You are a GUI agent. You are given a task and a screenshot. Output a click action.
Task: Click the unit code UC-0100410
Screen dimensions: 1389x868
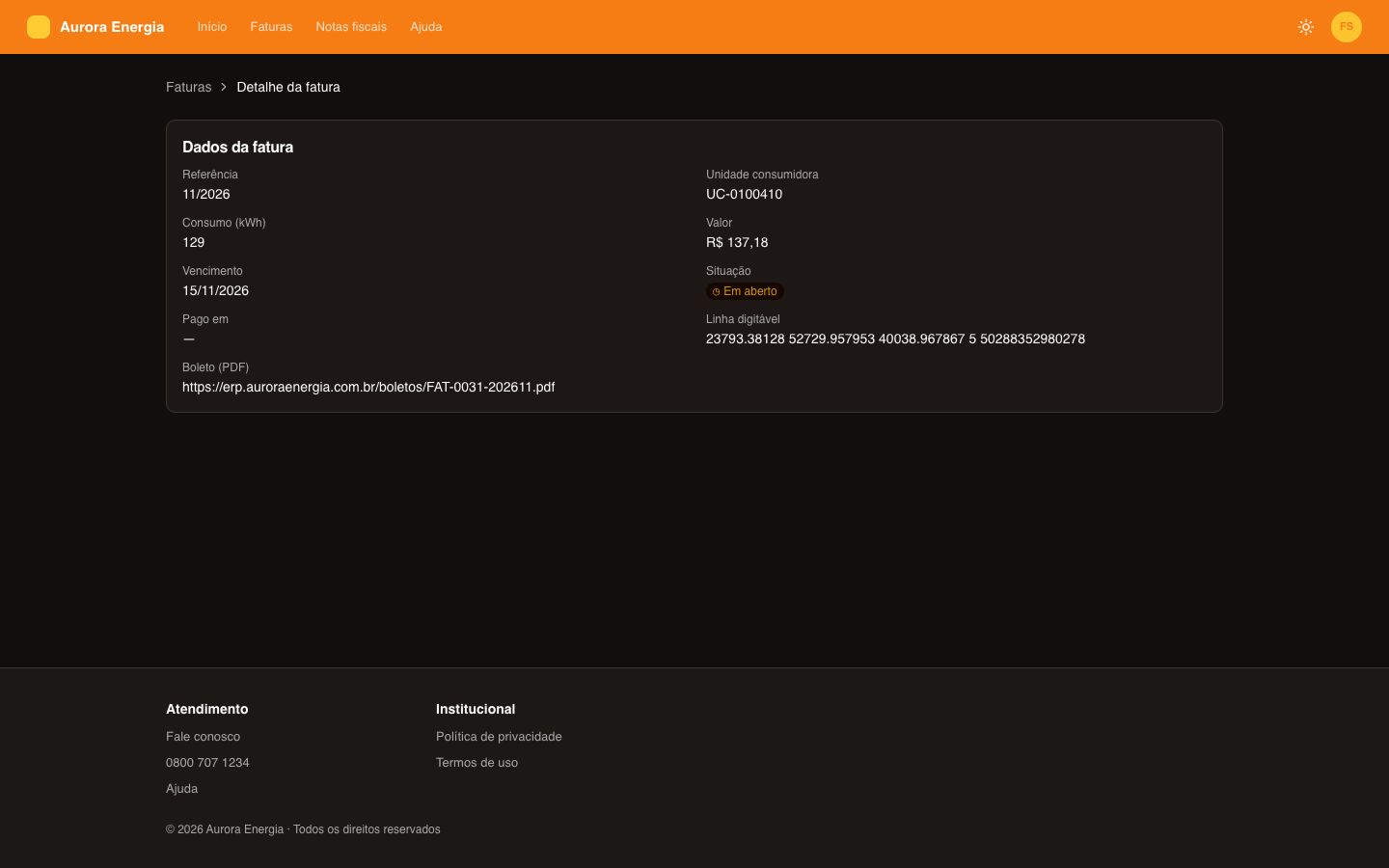tap(744, 194)
